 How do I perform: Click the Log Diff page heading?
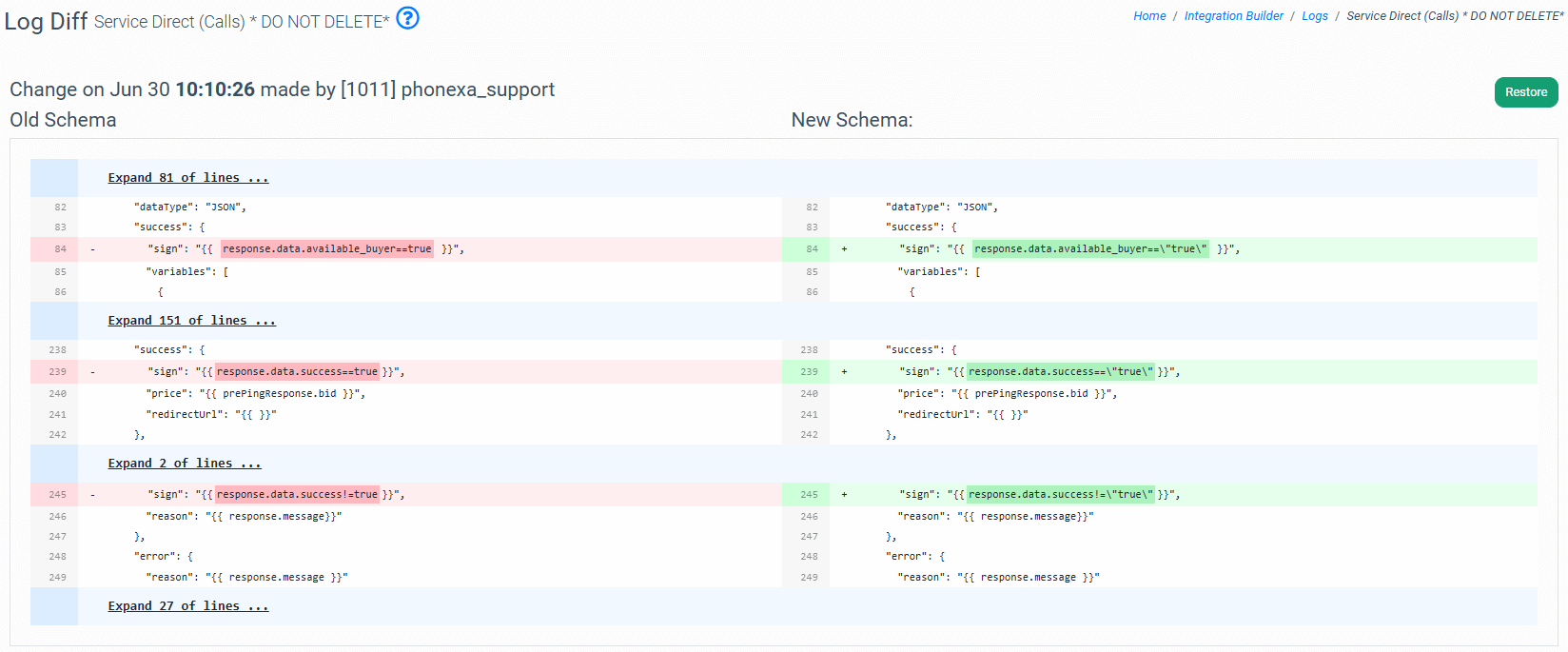[46, 21]
